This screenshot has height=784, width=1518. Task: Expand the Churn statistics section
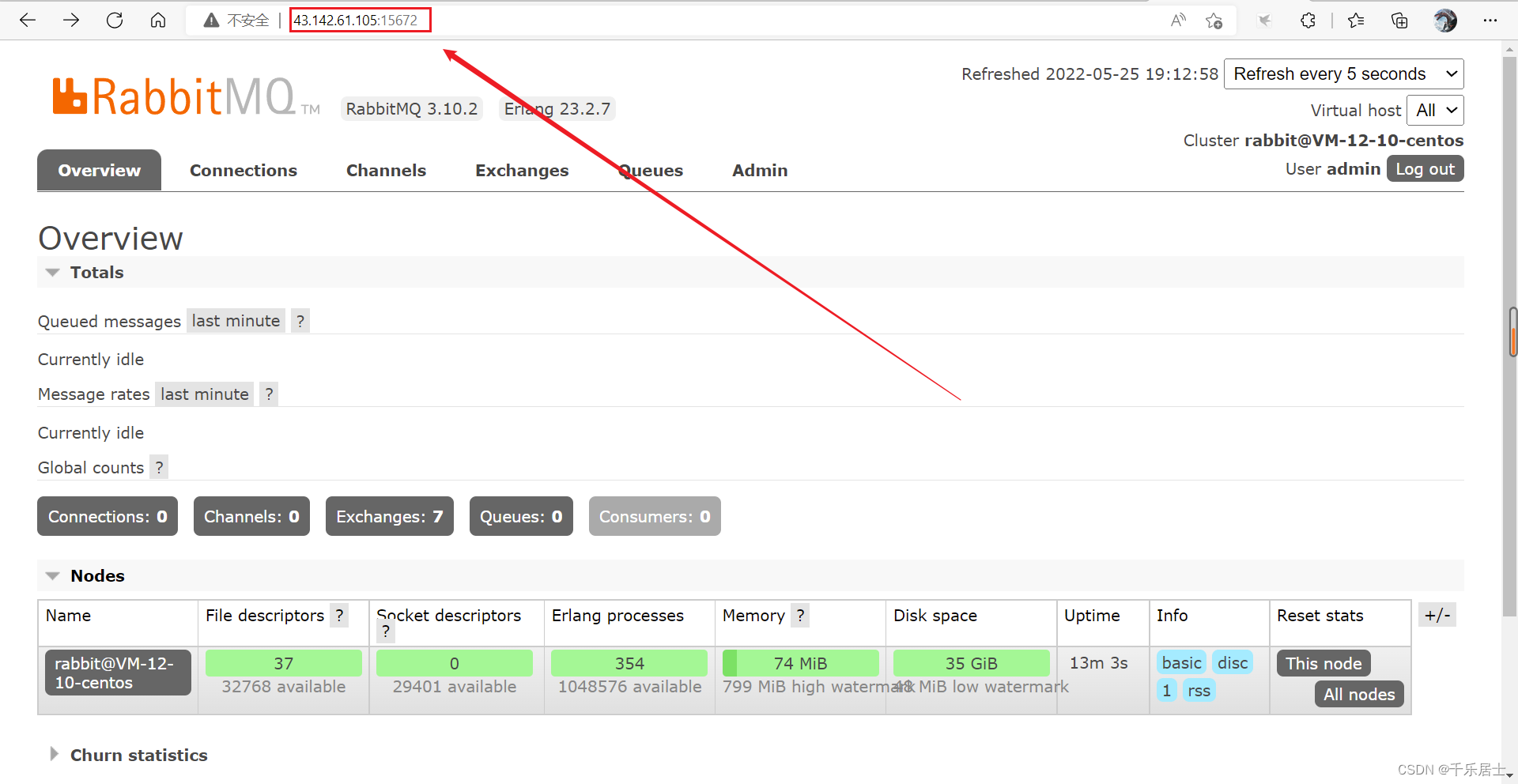tap(128, 755)
